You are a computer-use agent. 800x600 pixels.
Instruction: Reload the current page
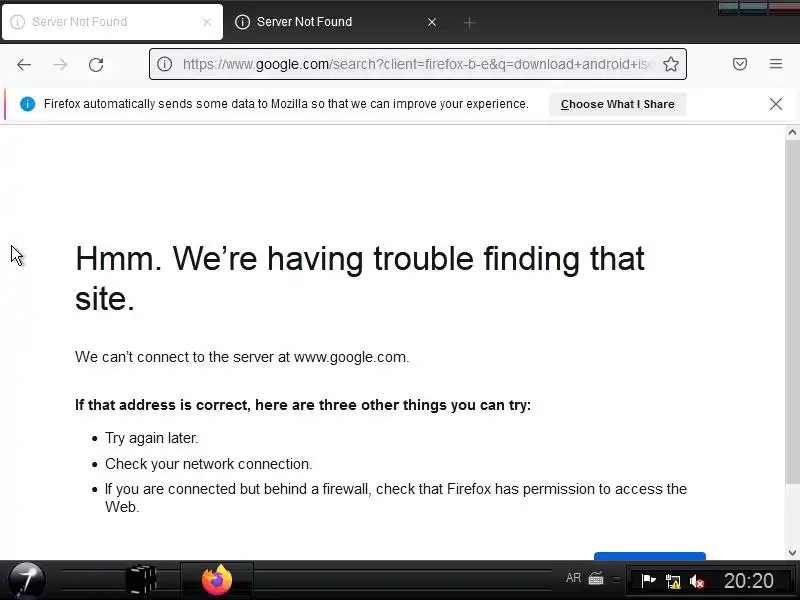[x=96, y=64]
